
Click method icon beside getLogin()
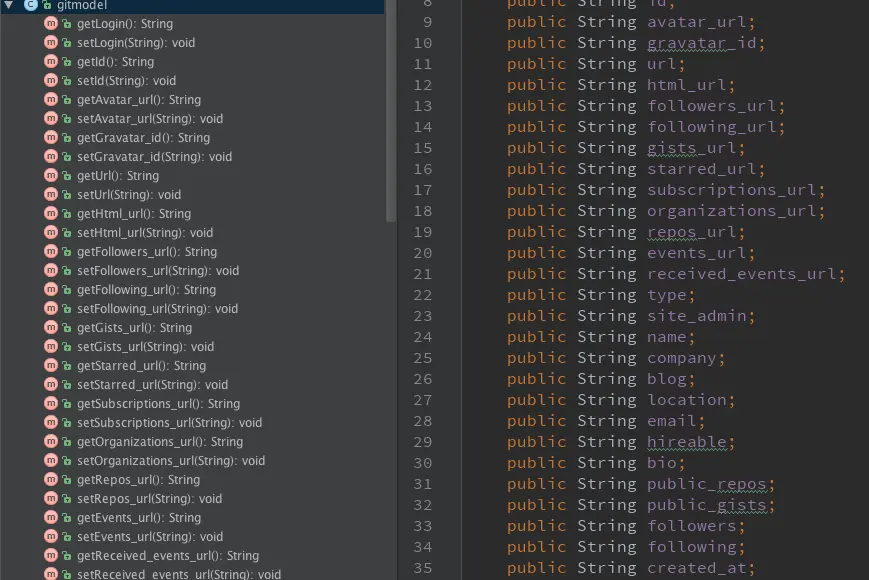pyautogui.click(x=51, y=23)
